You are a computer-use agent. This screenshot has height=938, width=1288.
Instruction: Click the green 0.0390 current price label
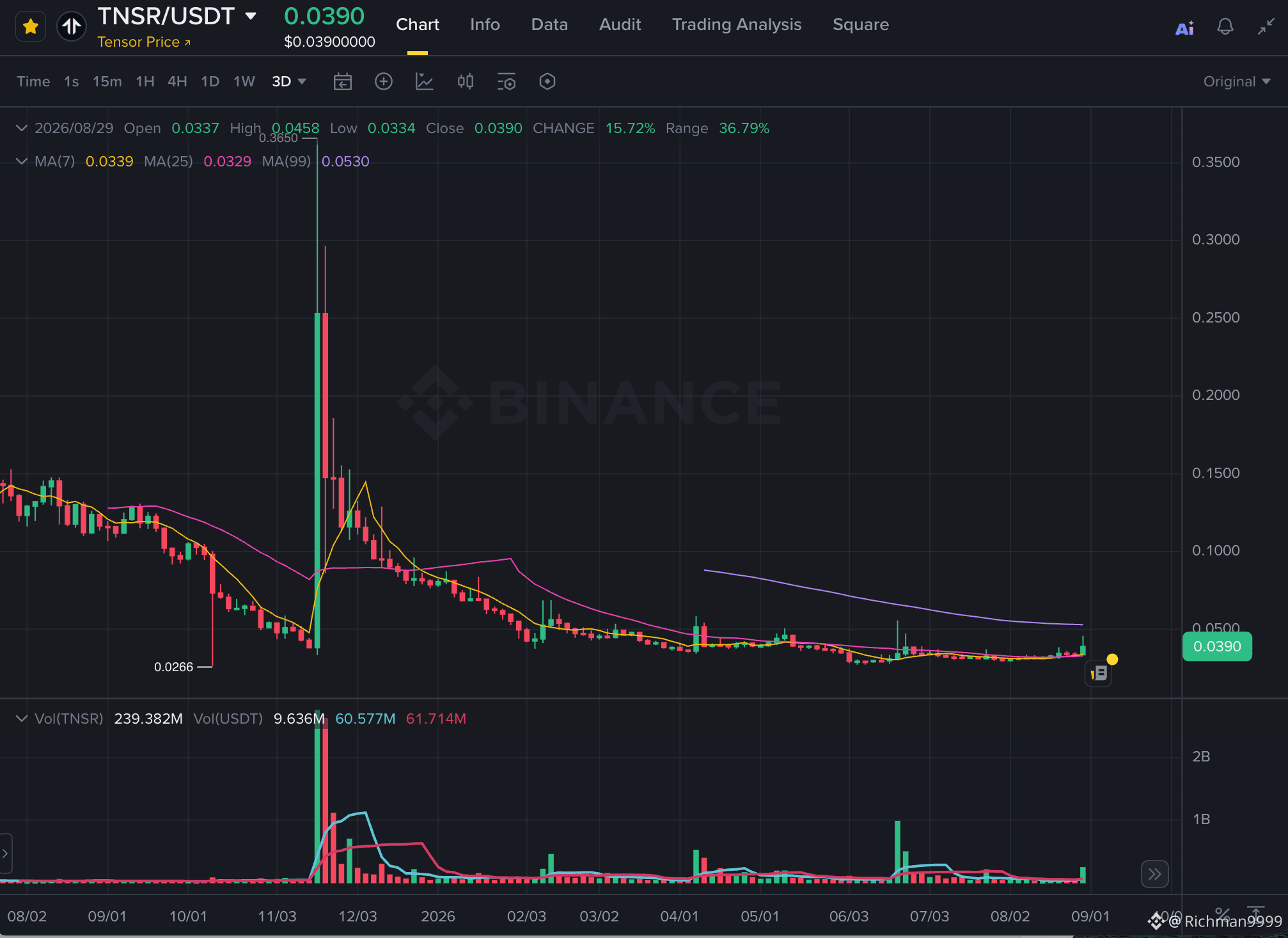pos(1217,646)
